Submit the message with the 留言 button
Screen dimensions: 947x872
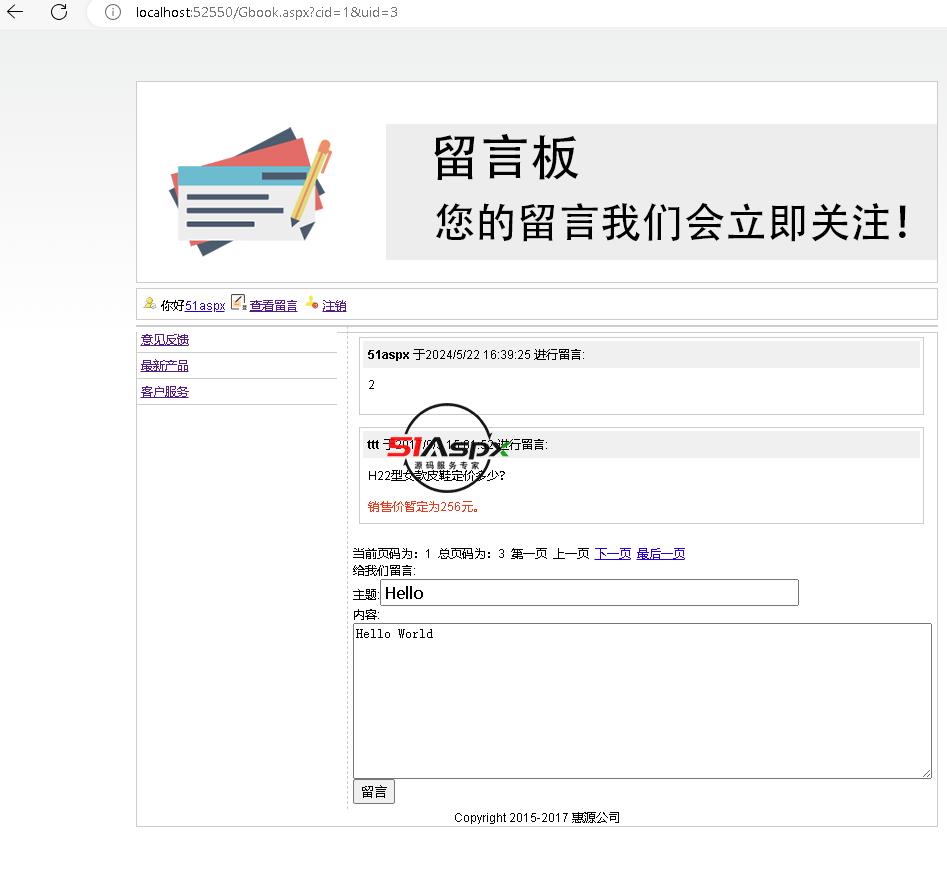click(x=374, y=792)
